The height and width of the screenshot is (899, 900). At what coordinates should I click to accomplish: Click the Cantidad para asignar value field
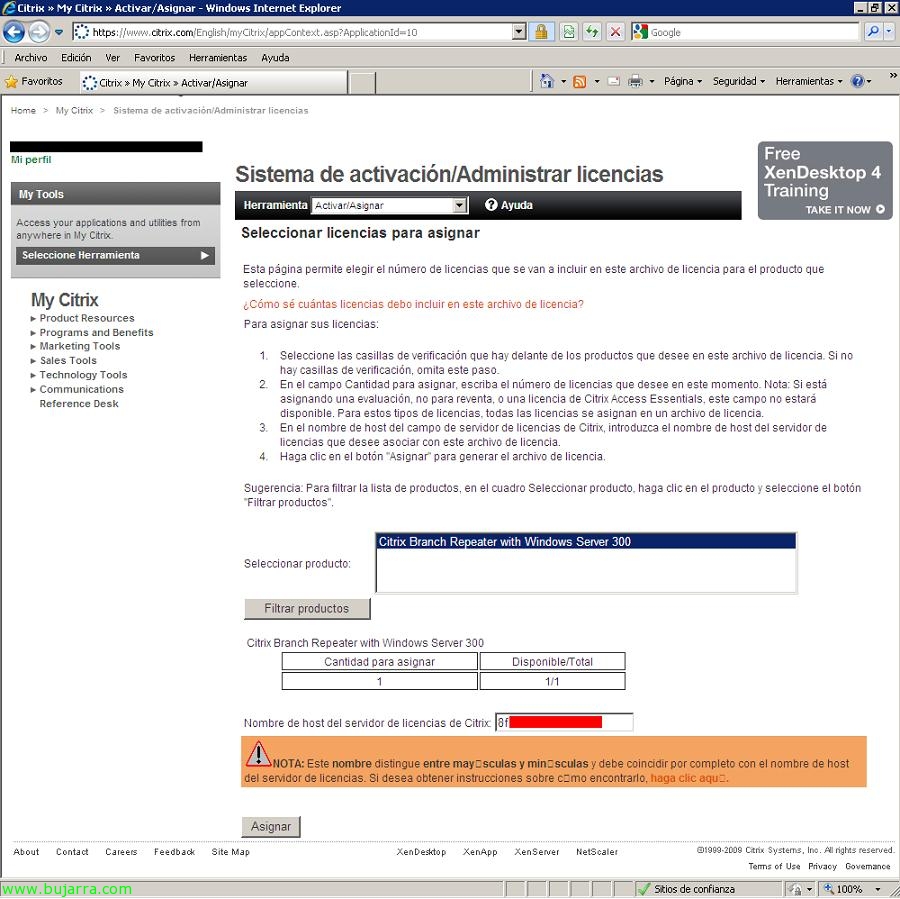click(x=379, y=681)
